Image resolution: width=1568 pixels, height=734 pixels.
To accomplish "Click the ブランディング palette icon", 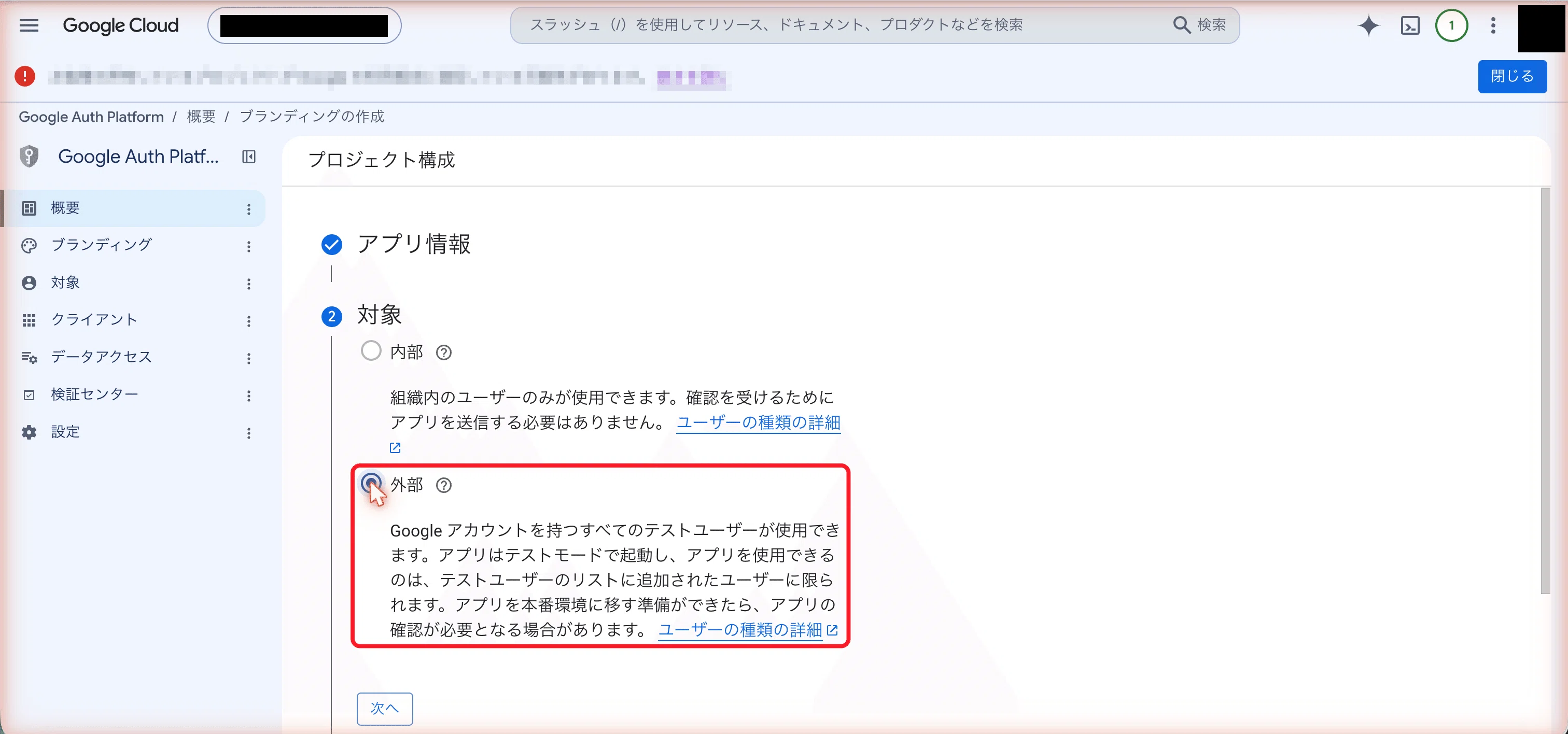I will coord(29,245).
